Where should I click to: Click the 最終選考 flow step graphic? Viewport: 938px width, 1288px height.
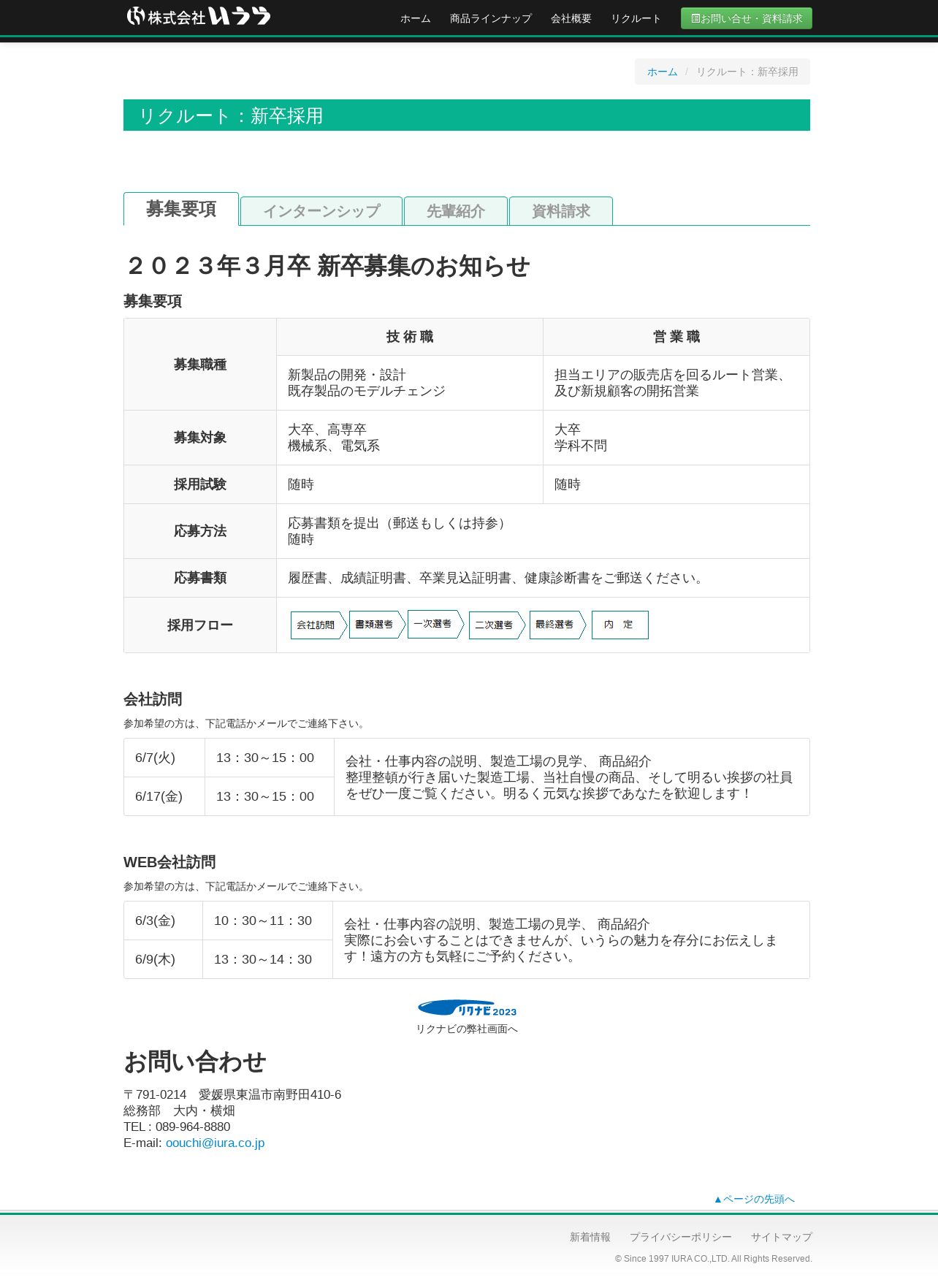pos(557,625)
